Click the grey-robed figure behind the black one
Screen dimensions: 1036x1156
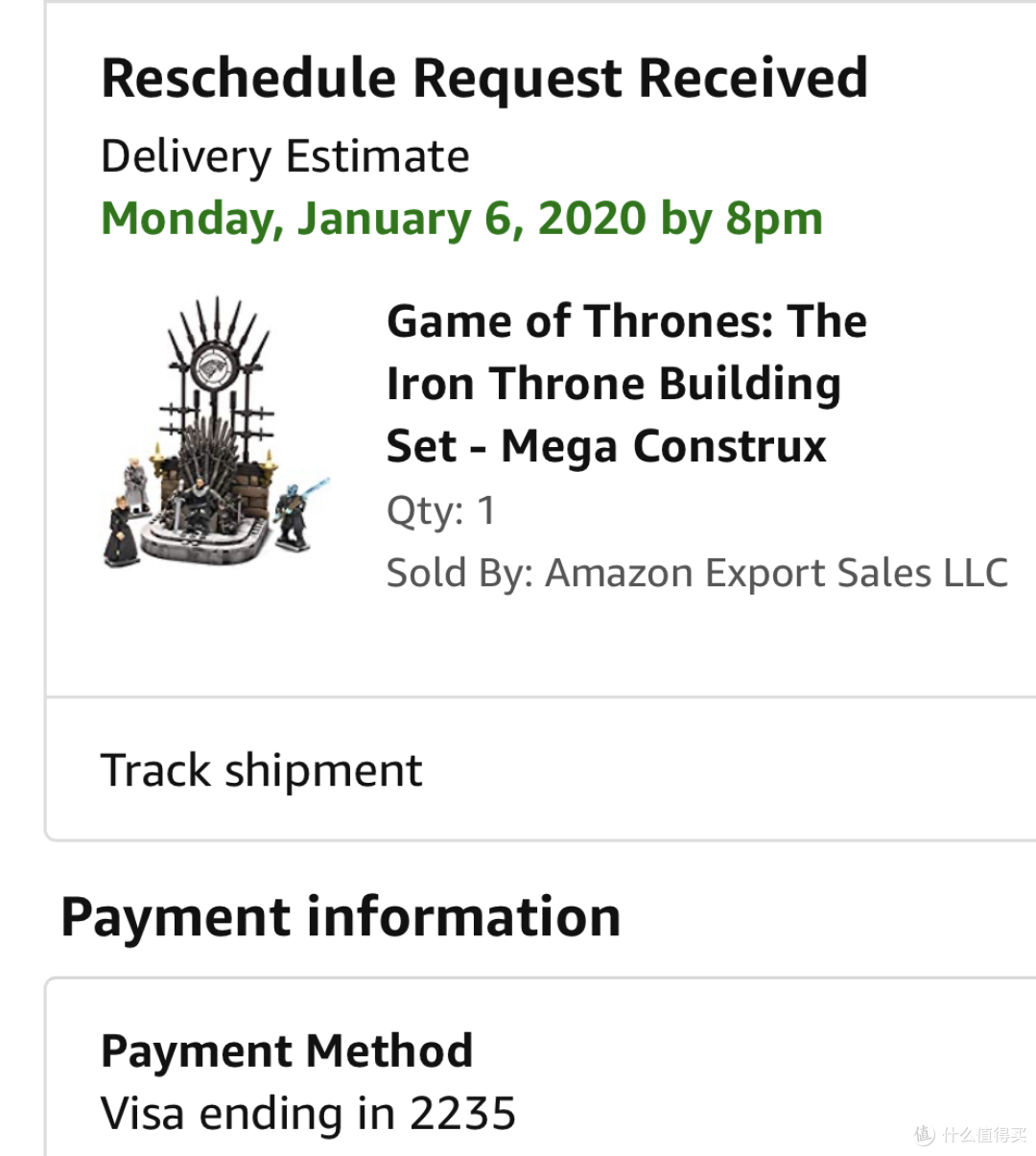pos(135,486)
